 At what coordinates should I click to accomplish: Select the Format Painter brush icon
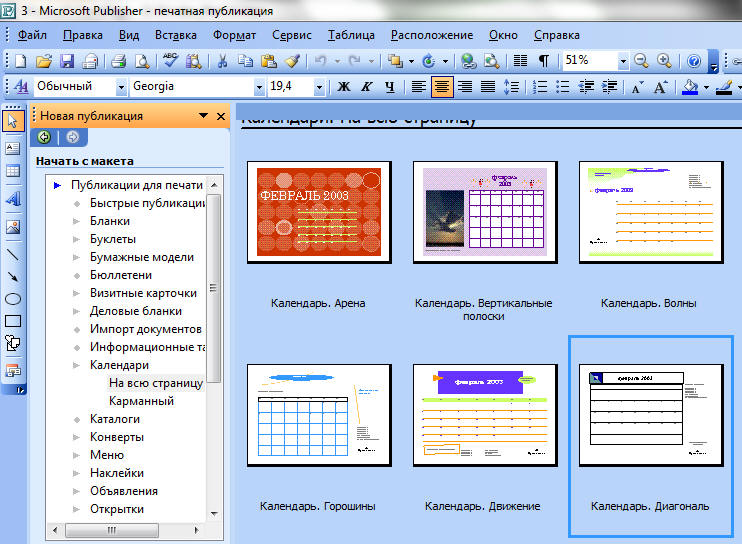pyautogui.click(x=292, y=61)
